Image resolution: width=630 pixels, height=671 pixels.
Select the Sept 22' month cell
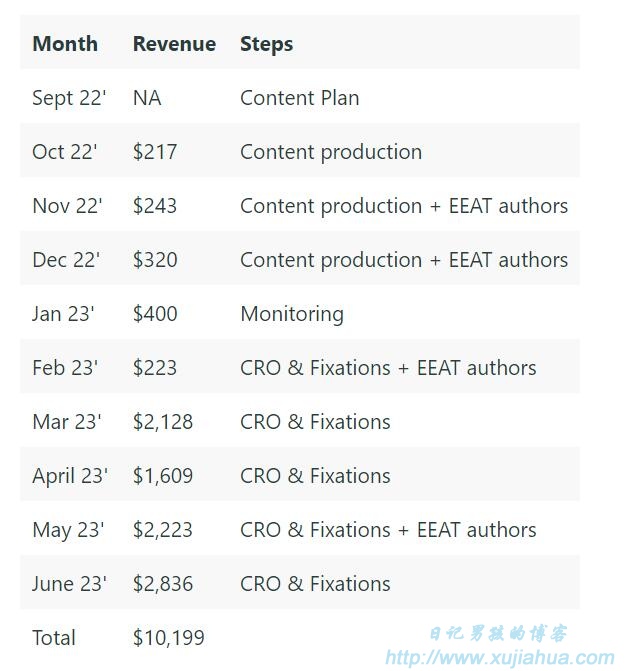pos(69,98)
